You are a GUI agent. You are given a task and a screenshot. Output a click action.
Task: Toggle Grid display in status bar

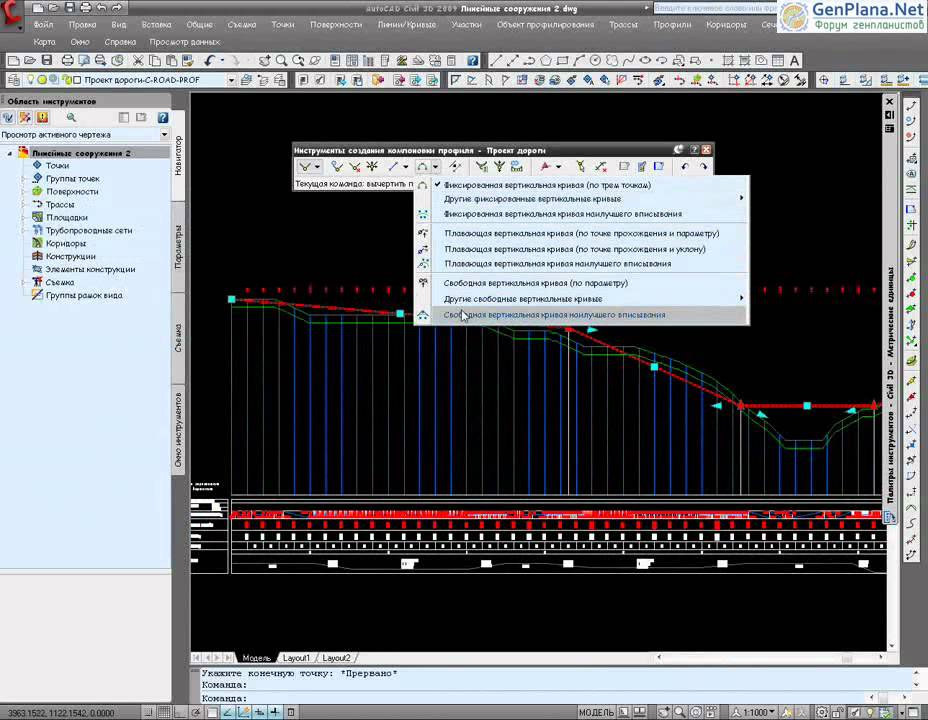coord(164,712)
